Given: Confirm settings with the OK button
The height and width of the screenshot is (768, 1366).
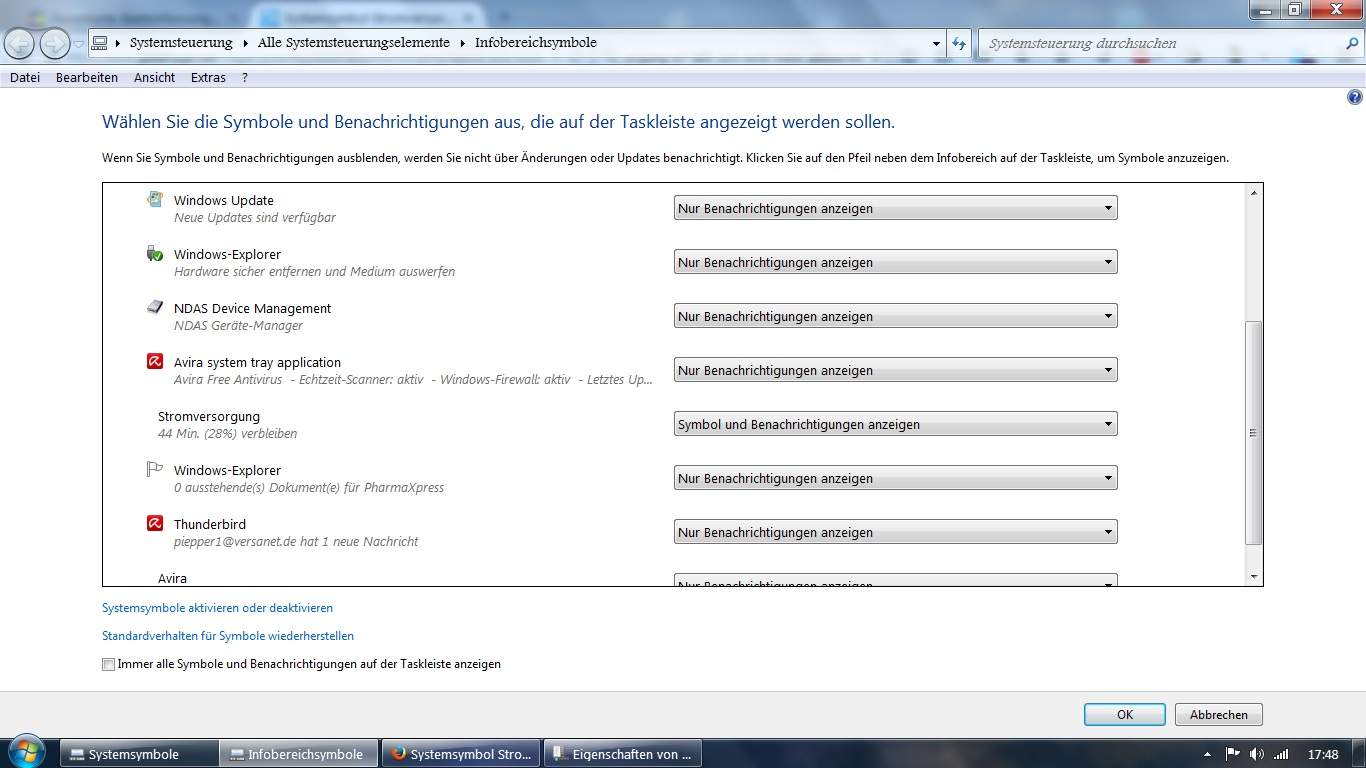Looking at the screenshot, I should [x=1124, y=714].
